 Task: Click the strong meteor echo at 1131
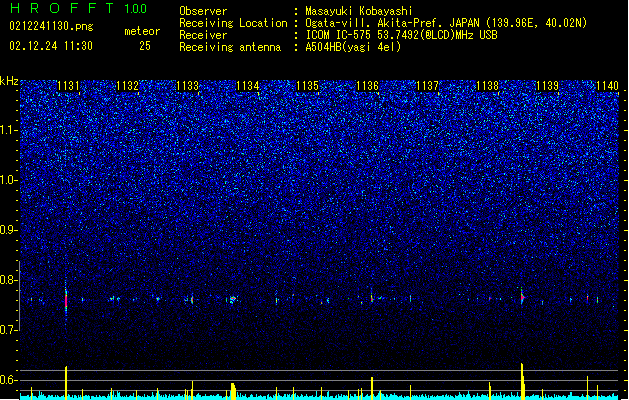pos(66,299)
